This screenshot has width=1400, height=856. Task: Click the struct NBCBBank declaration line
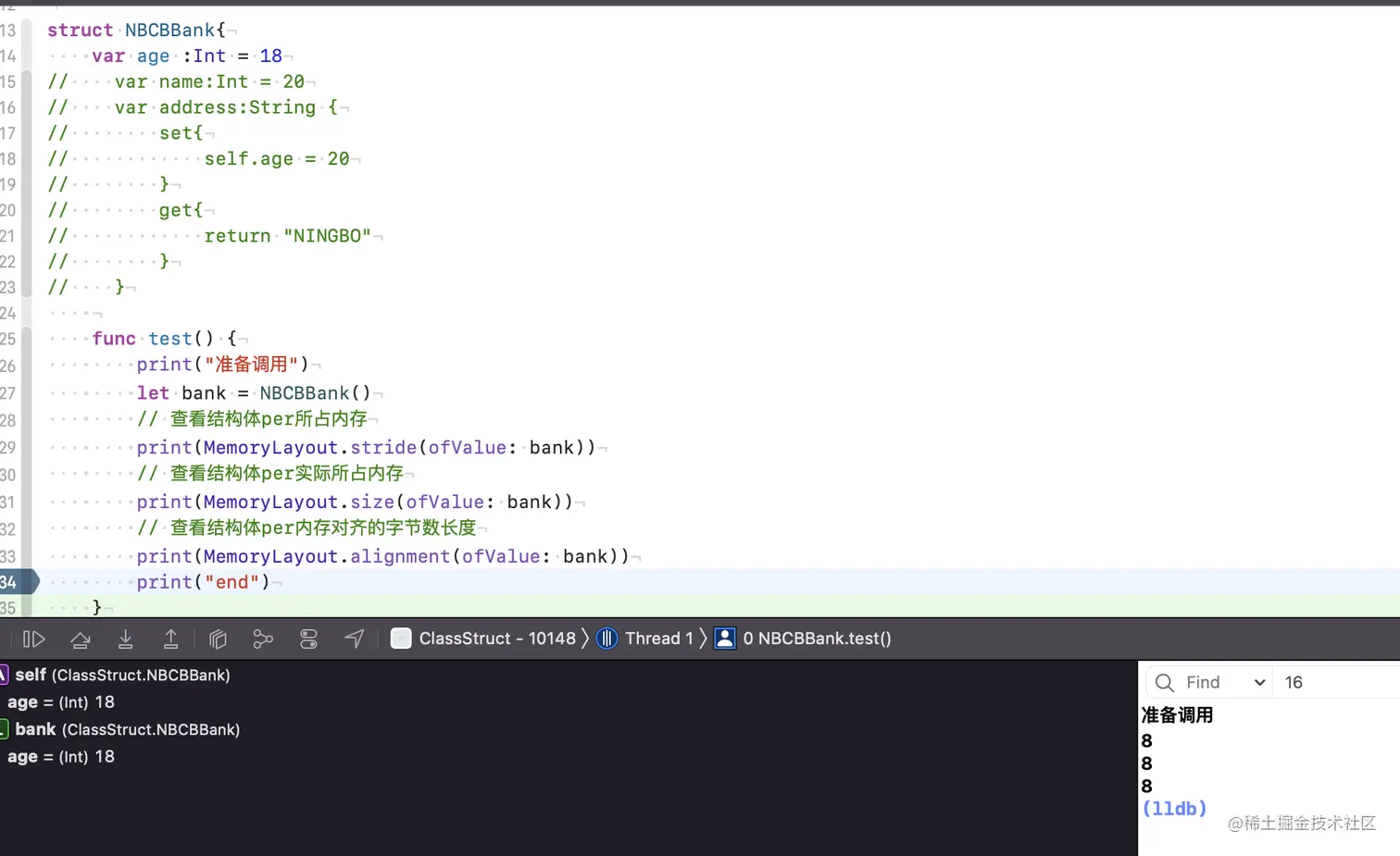[x=137, y=30]
